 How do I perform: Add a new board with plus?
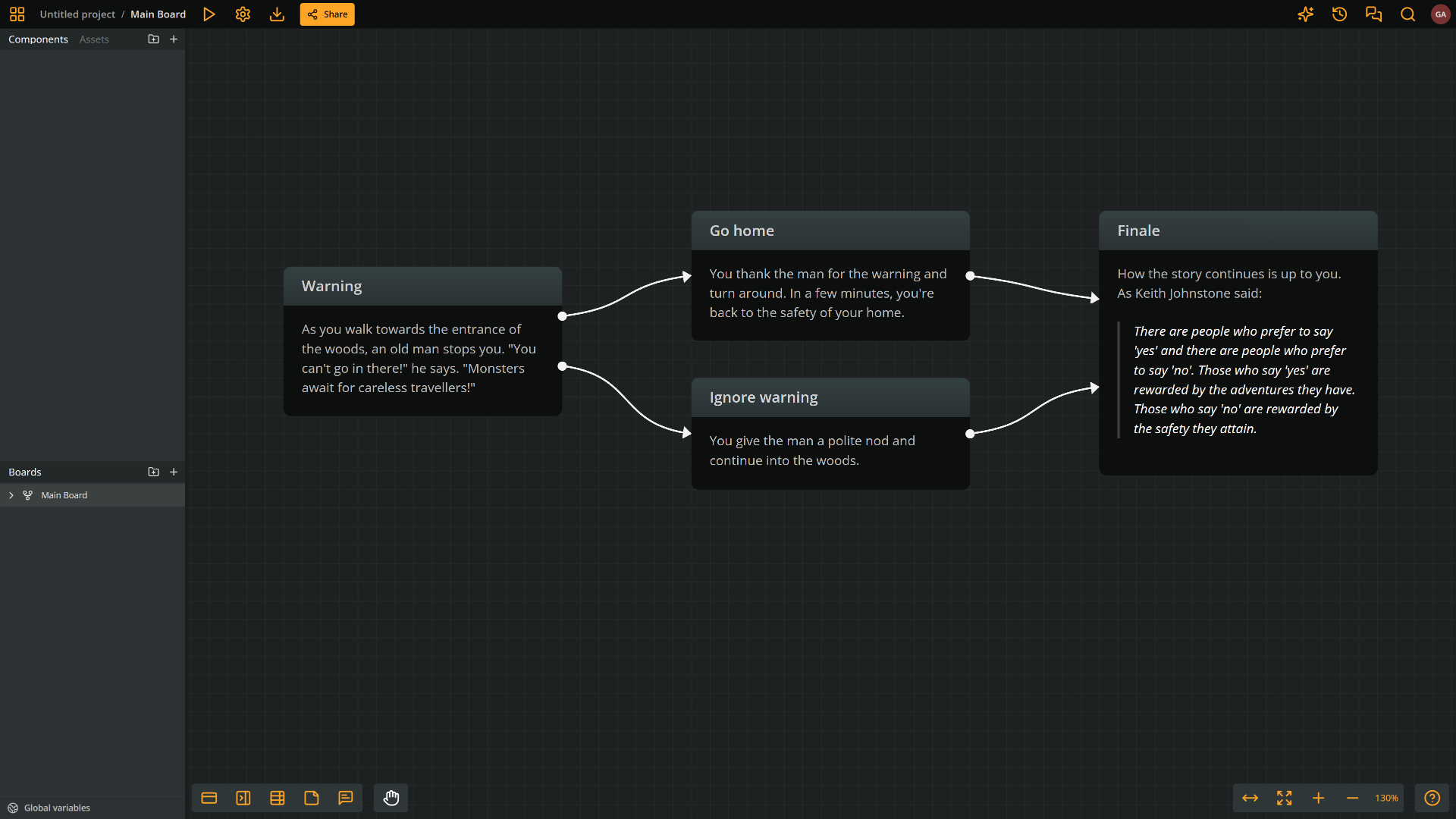174,472
